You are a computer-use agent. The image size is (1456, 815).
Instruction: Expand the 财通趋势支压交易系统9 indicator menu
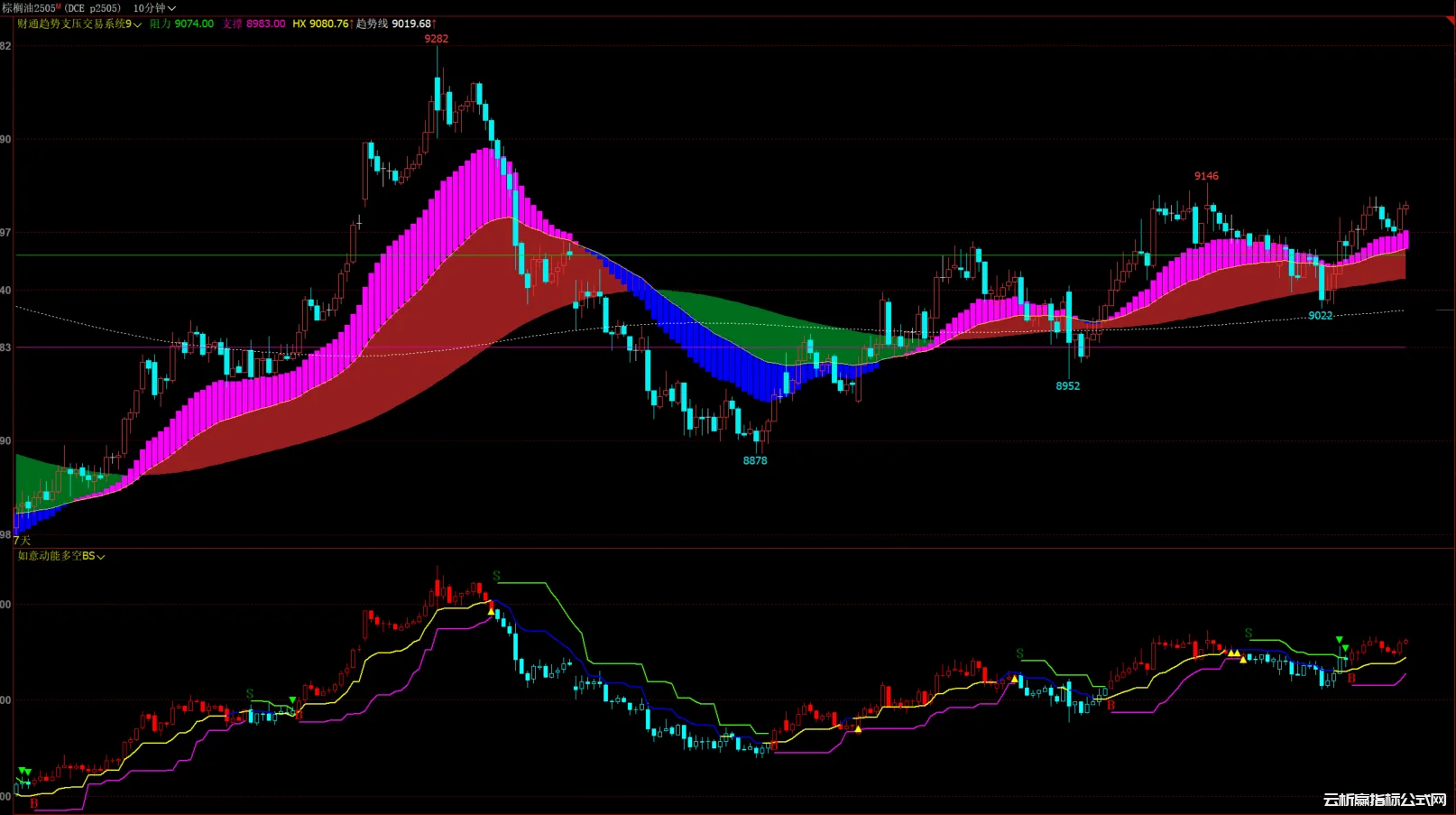click(79, 23)
